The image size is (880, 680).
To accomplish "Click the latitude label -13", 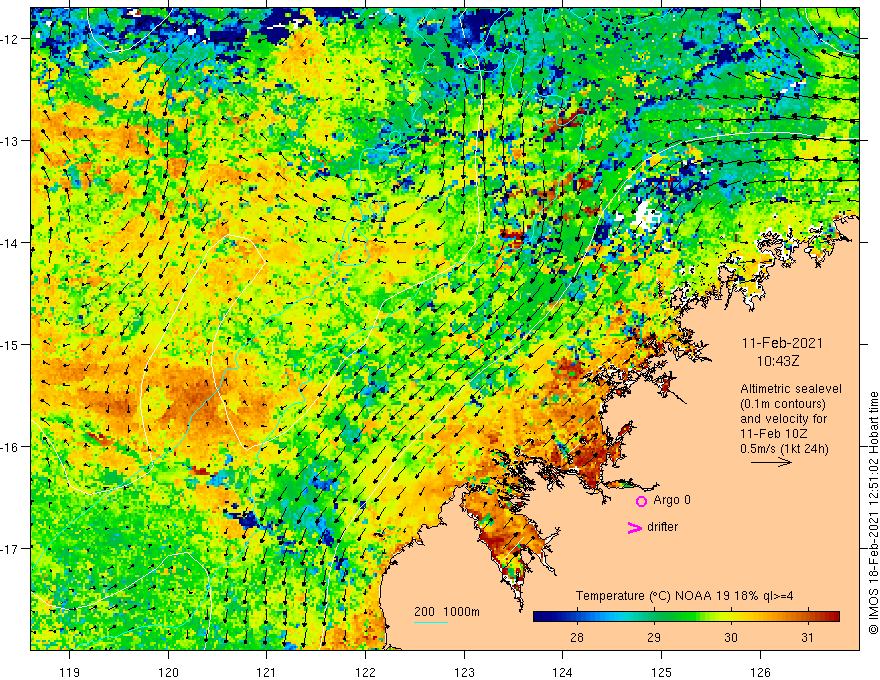I will pyautogui.click(x=11, y=141).
